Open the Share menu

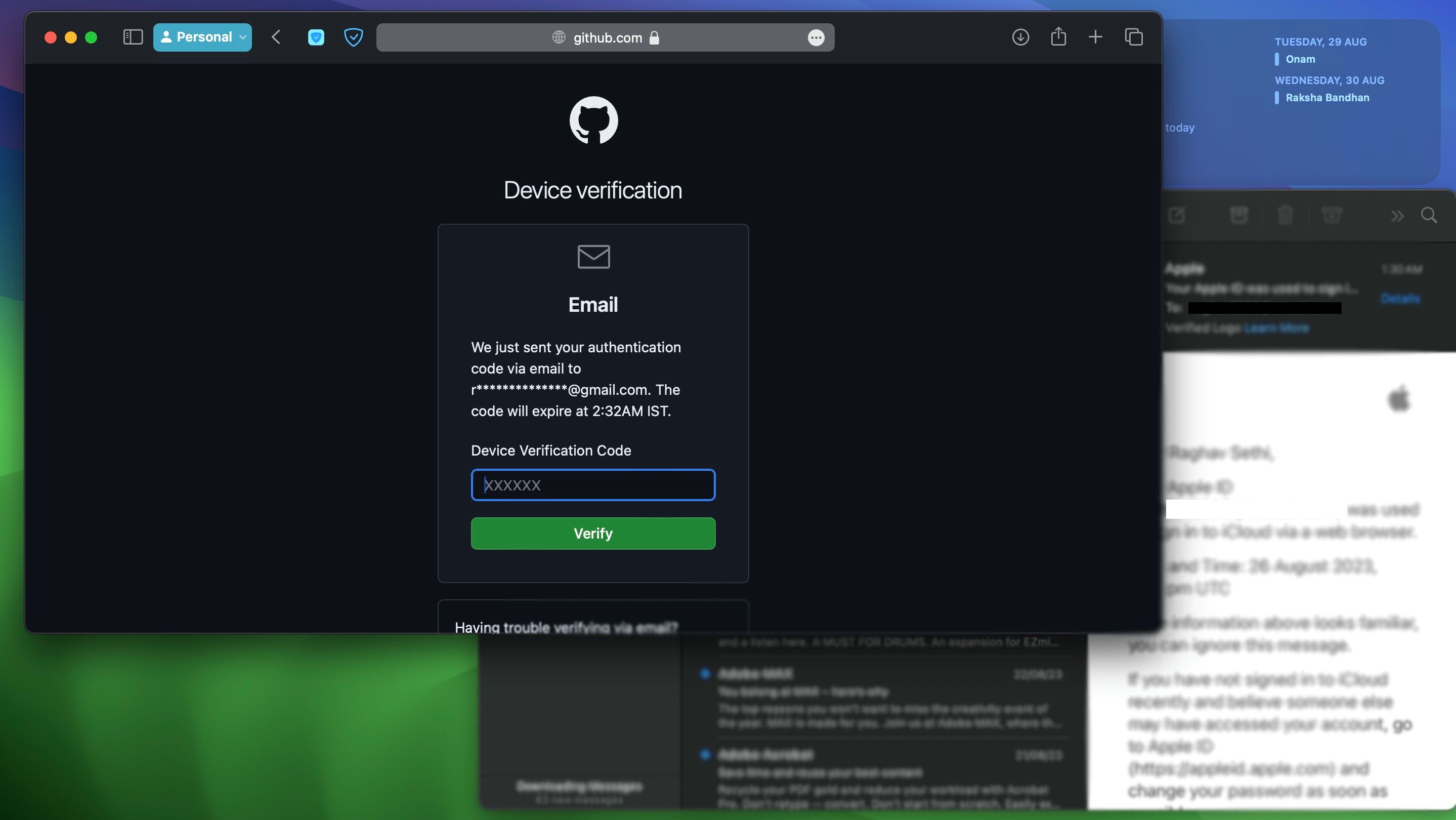[x=1058, y=37]
